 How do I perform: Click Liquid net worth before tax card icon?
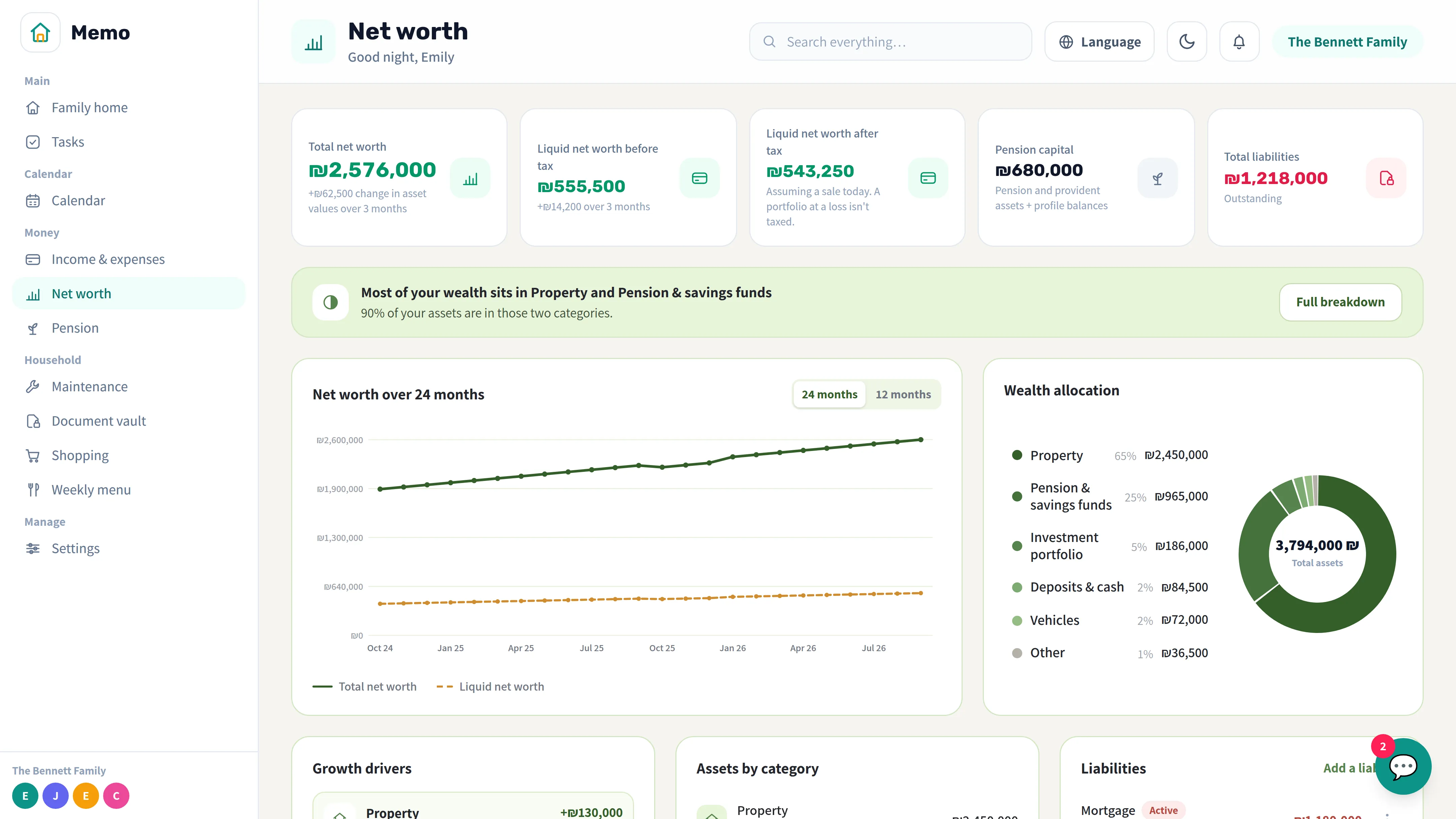(x=700, y=179)
